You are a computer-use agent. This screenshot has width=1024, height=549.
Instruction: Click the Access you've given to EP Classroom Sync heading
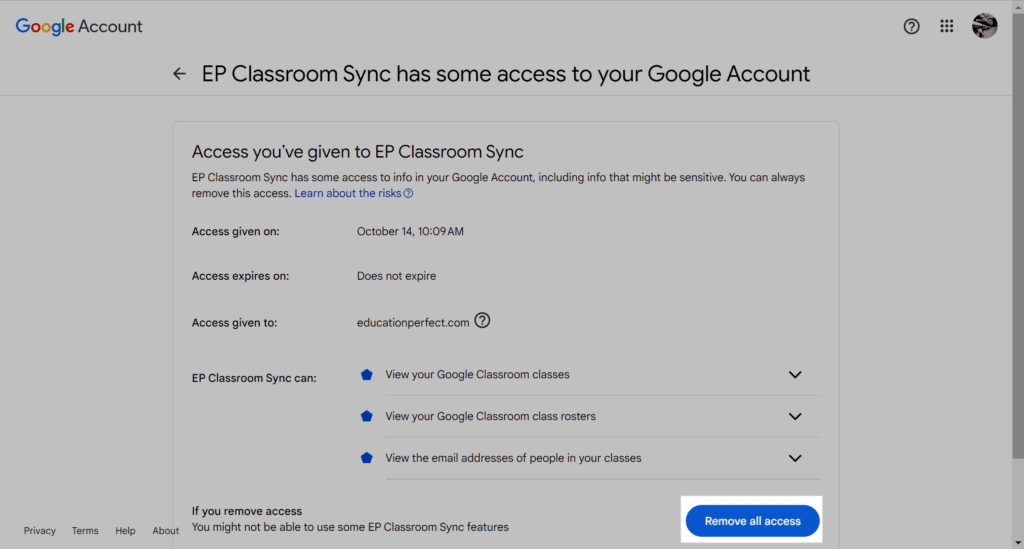coord(358,151)
